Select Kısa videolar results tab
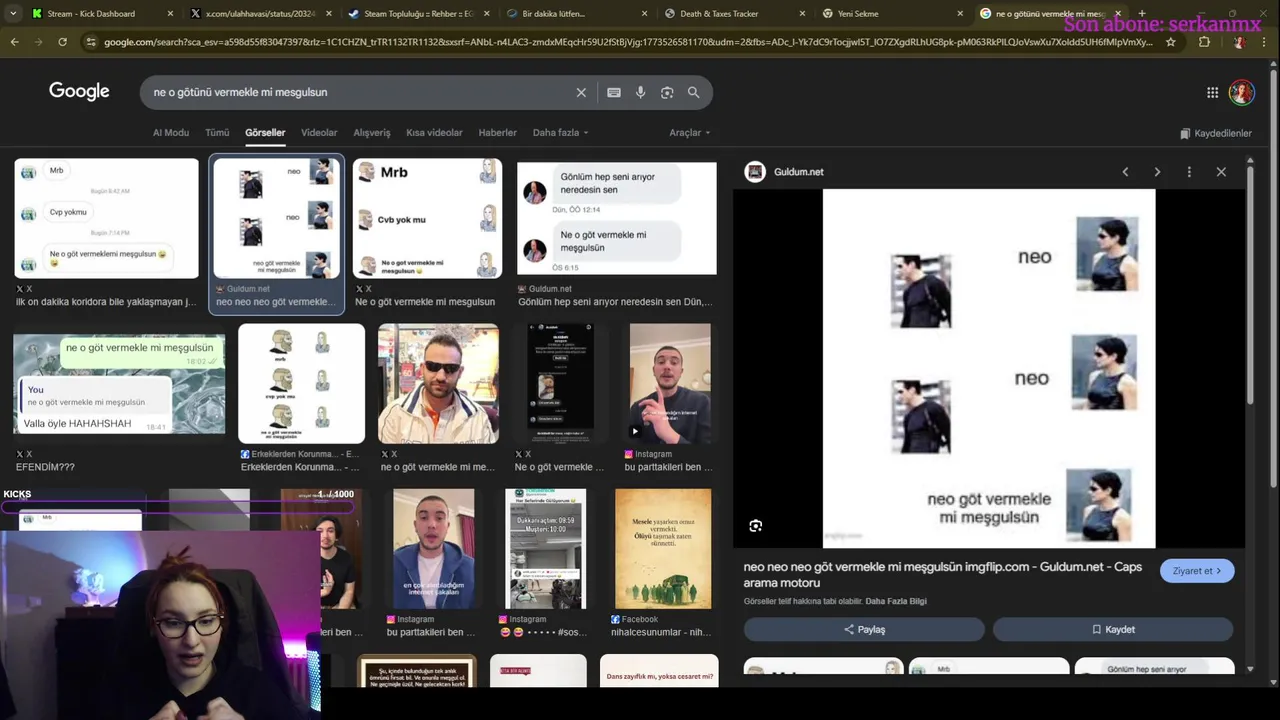This screenshot has height=720, width=1280. [434, 133]
